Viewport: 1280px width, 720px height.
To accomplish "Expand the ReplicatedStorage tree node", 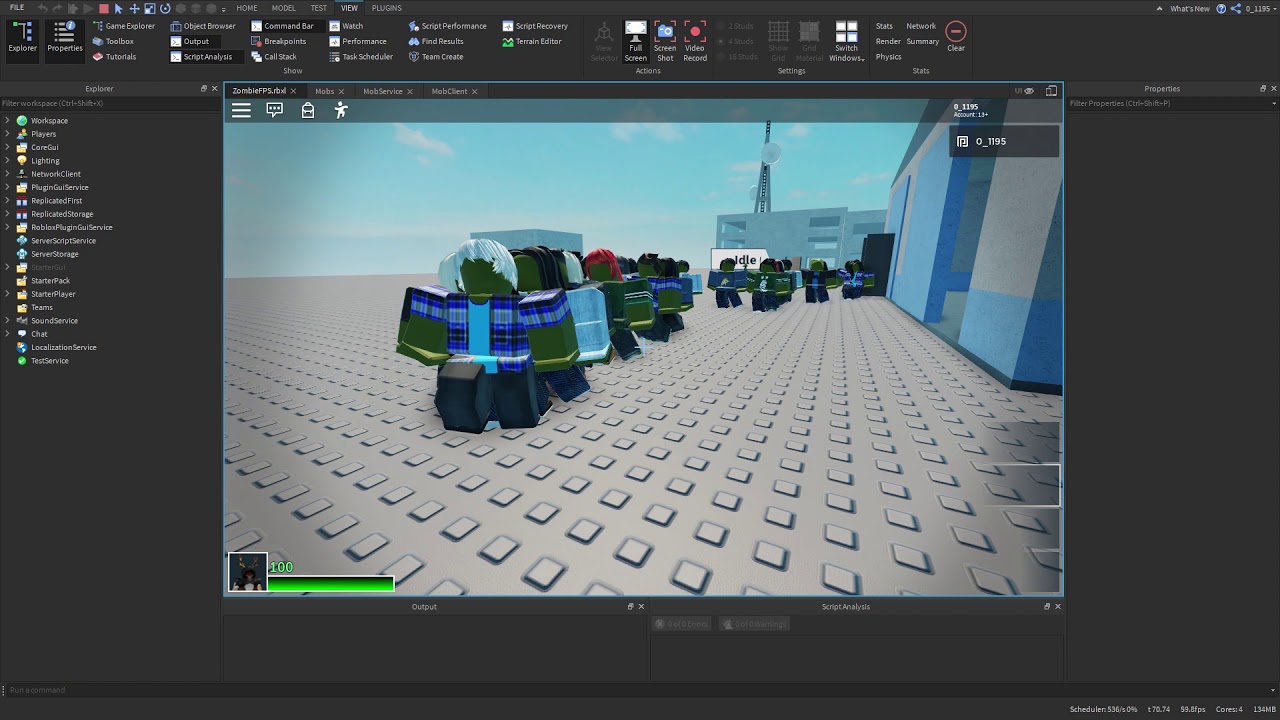I will pyautogui.click(x=8, y=214).
